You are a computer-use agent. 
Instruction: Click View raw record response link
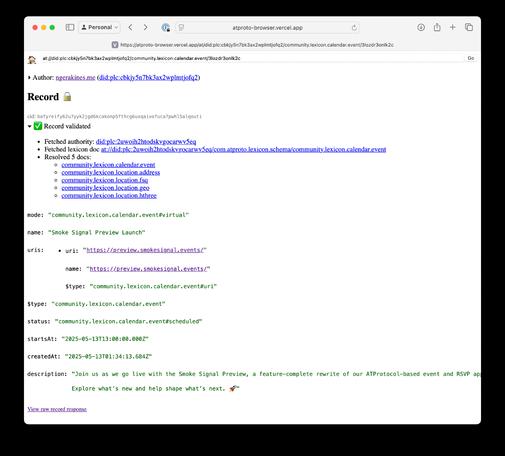click(x=57, y=409)
